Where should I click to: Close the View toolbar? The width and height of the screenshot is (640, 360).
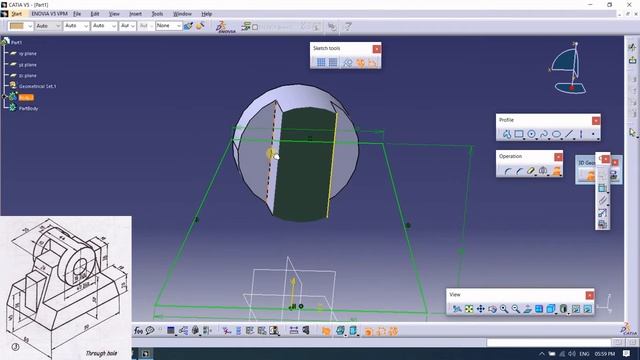click(x=589, y=295)
